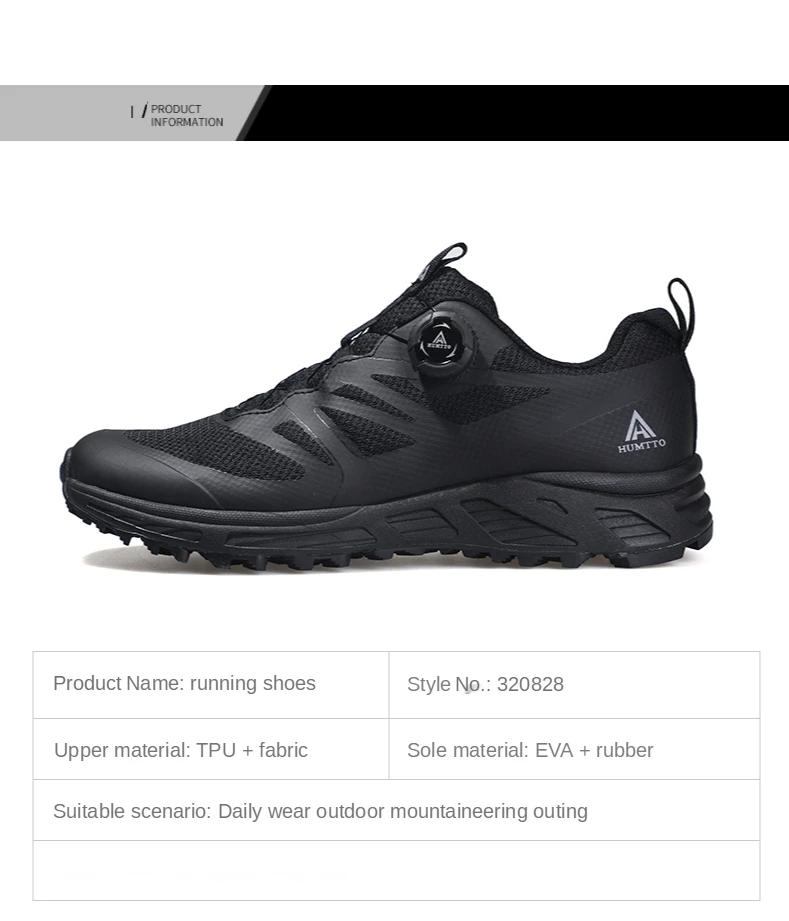This screenshot has width=789, height=921.
Task: Click the tongue pull loop of the shoe
Action: point(445,258)
